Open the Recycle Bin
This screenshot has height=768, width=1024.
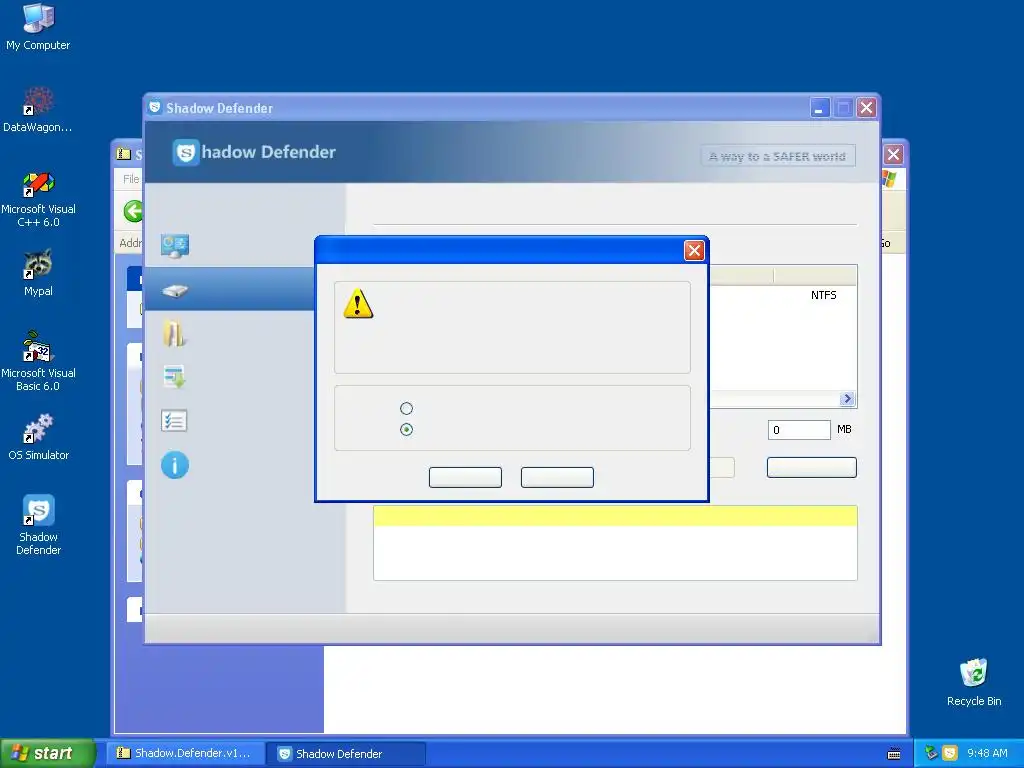(974, 682)
